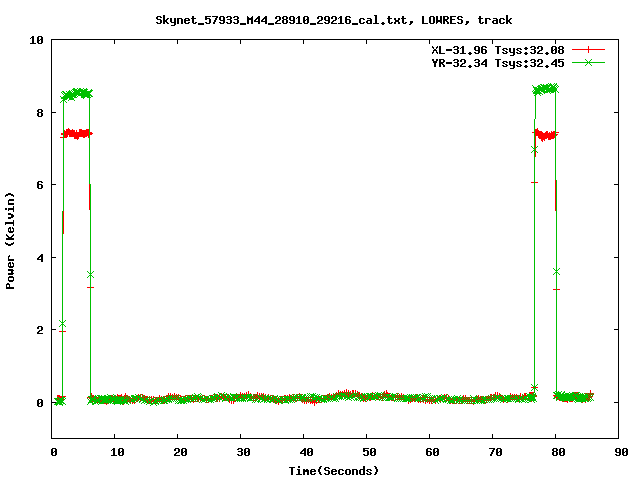Screen dimensions: 640x480
Task: Click the x-axis tick label 90
Action: (x=621, y=452)
